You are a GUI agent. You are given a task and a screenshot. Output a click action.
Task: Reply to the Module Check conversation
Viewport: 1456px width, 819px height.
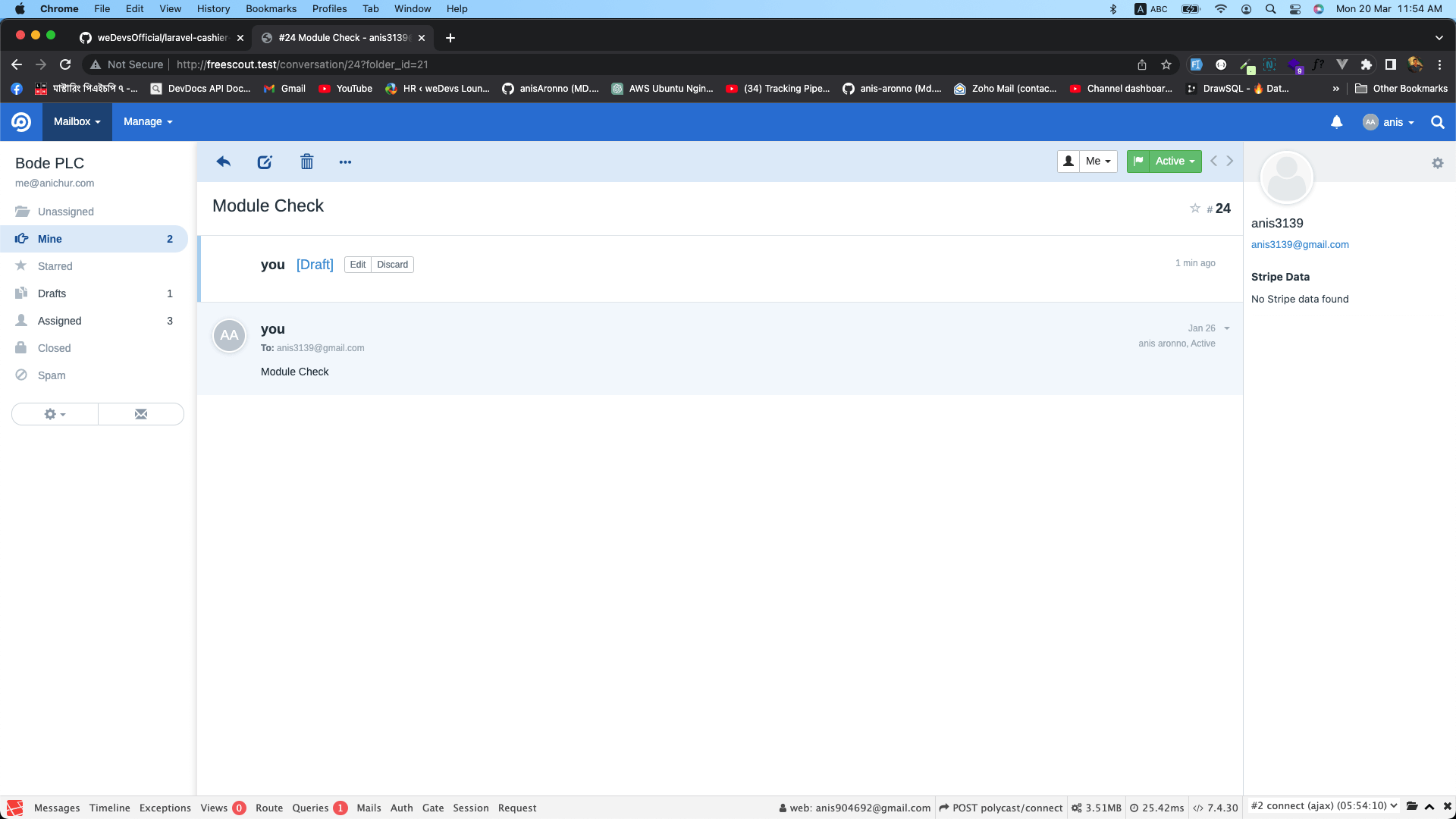[223, 162]
